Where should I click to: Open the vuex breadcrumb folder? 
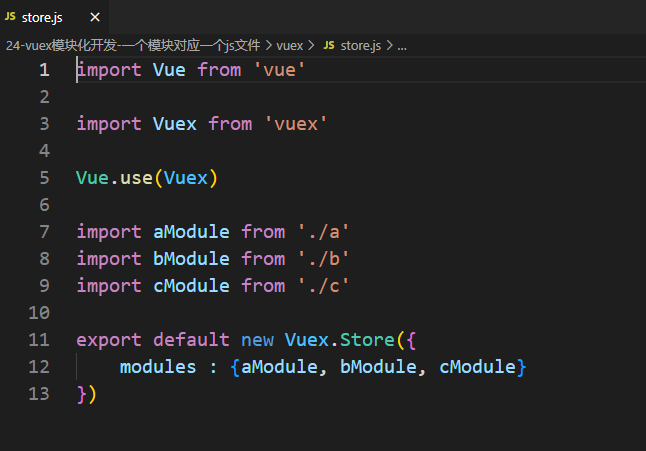click(290, 45)
